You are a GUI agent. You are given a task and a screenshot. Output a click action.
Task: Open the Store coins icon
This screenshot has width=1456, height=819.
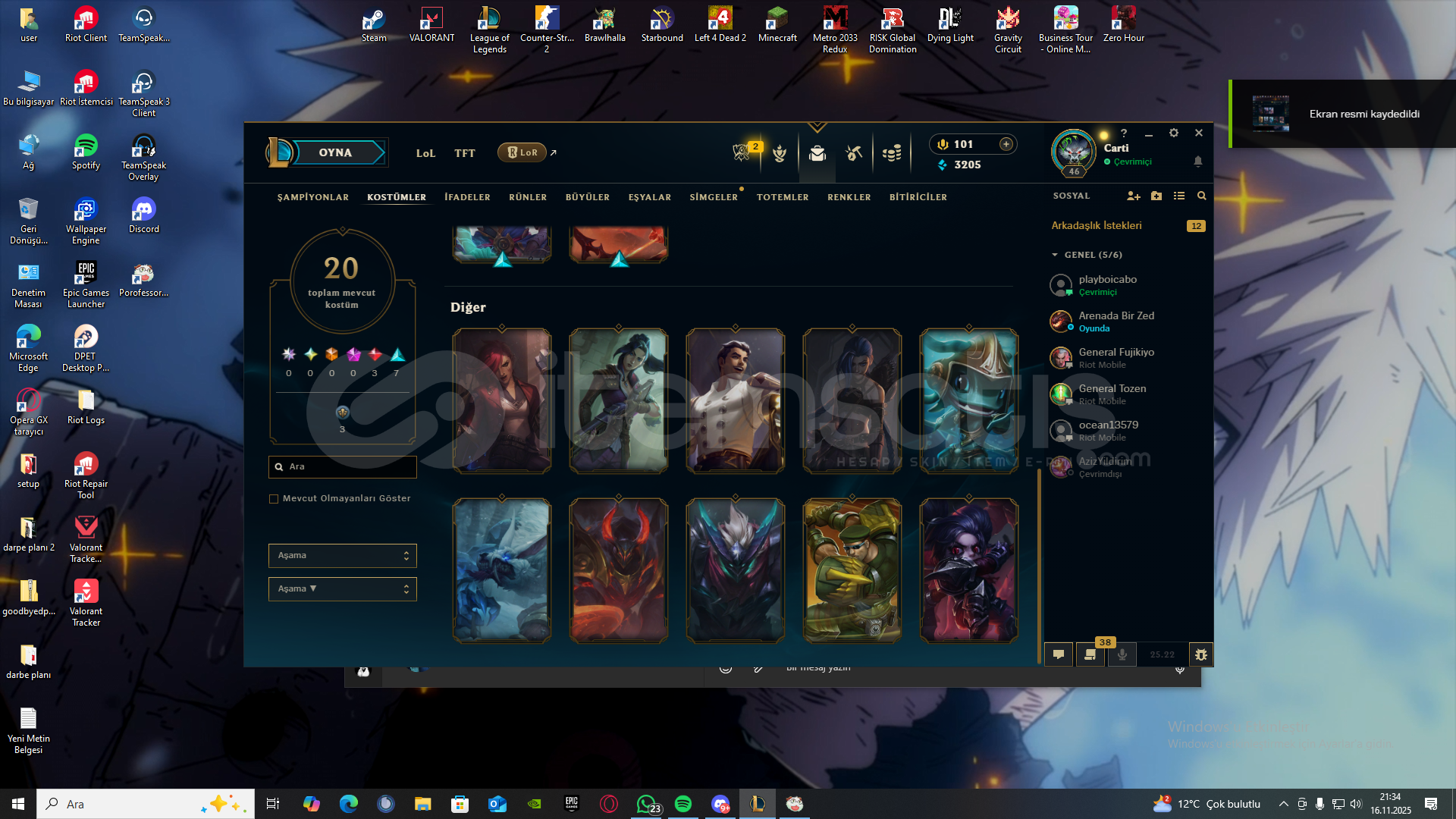click(892, 153)
